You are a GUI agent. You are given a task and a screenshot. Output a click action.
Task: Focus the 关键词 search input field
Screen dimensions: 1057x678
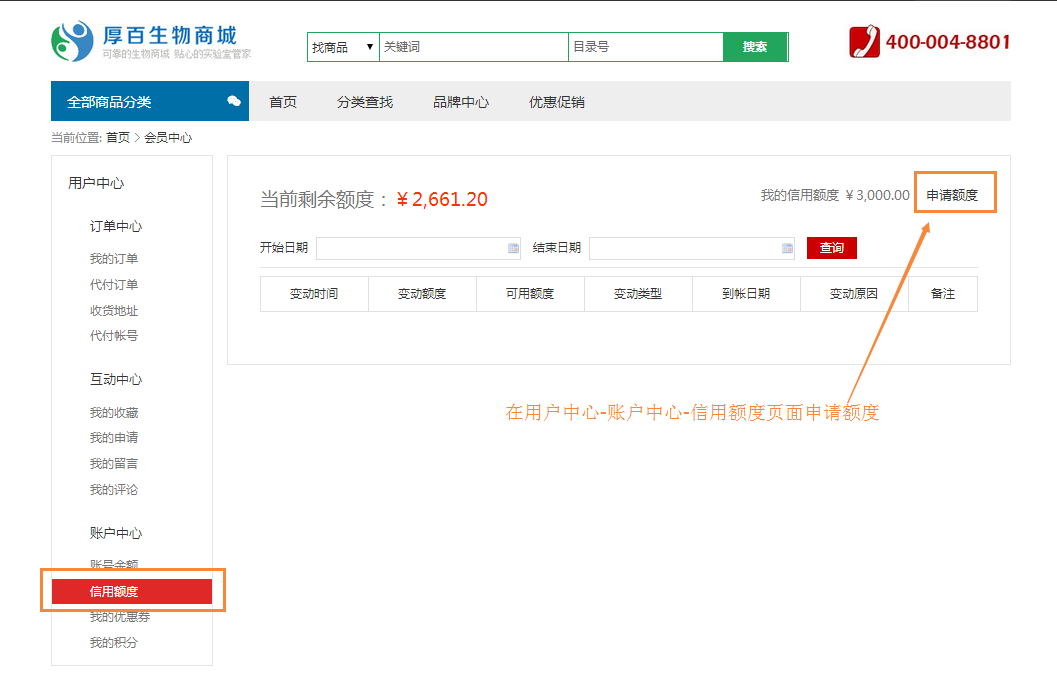[x=473, y=47]
